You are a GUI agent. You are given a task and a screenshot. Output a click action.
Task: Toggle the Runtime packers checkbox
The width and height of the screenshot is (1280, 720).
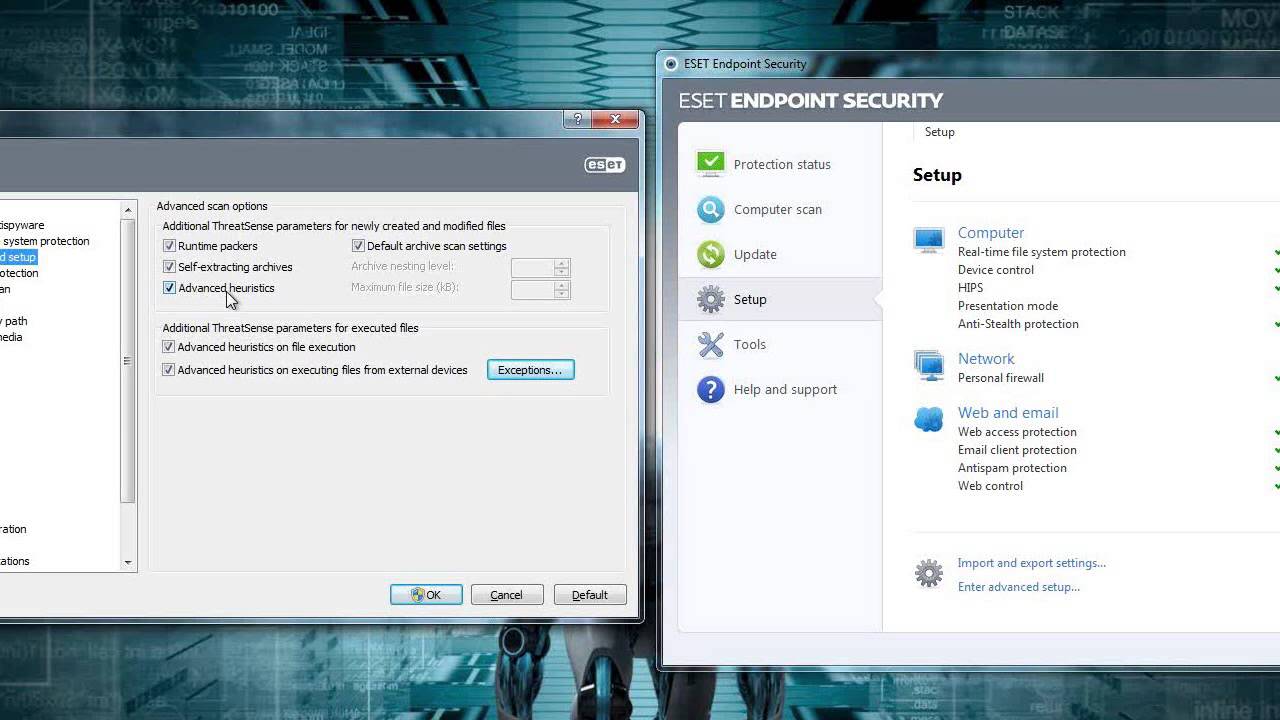tap(169, 246)
